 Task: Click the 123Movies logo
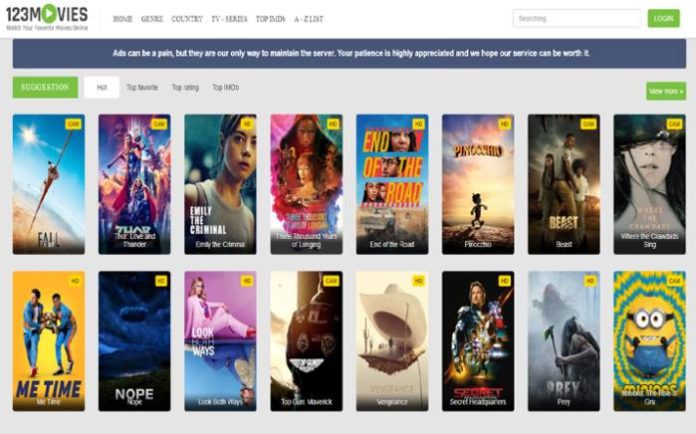point(47,17)
